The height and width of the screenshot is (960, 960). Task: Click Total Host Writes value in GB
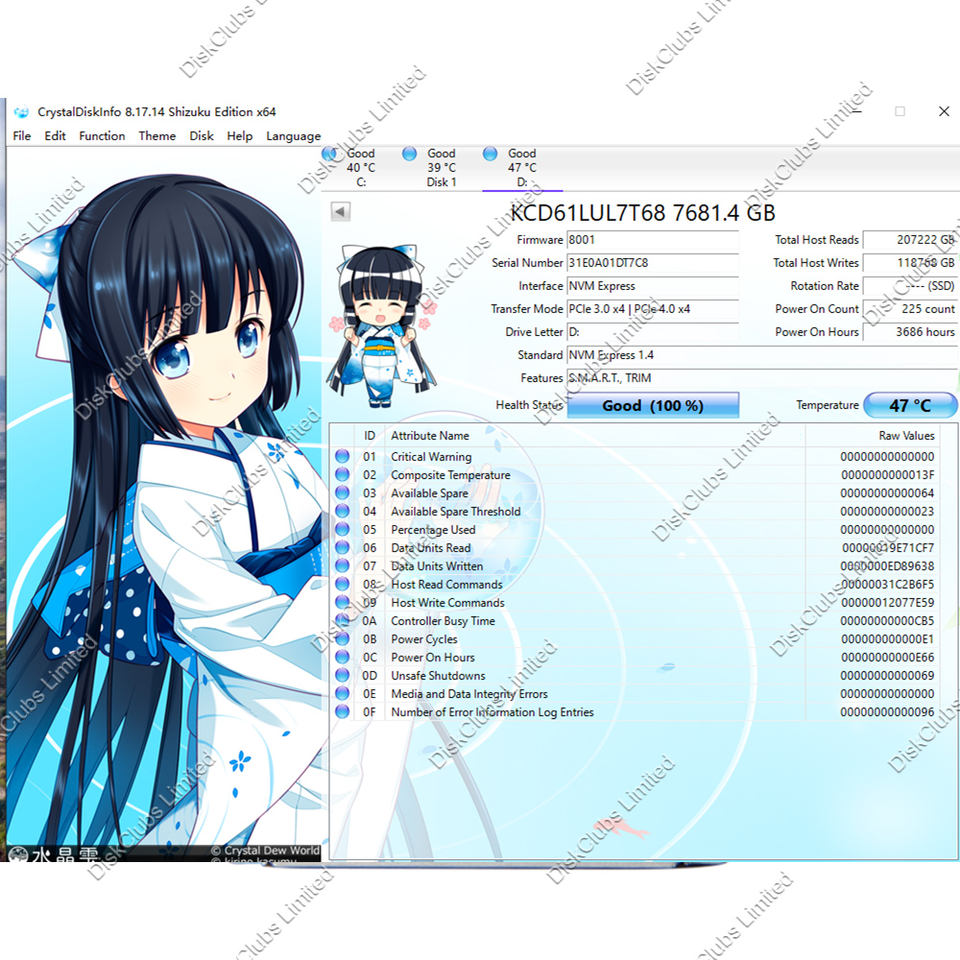pyautogui.click(x=910, y=263)
